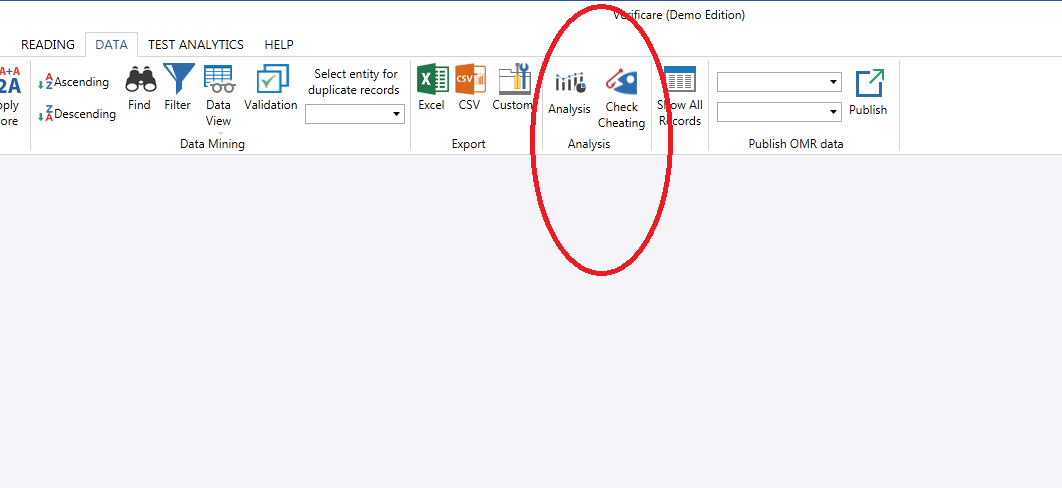1062x488 pixels.
Task: Open the lower Publish OMR dropdown
Action: 780,112
